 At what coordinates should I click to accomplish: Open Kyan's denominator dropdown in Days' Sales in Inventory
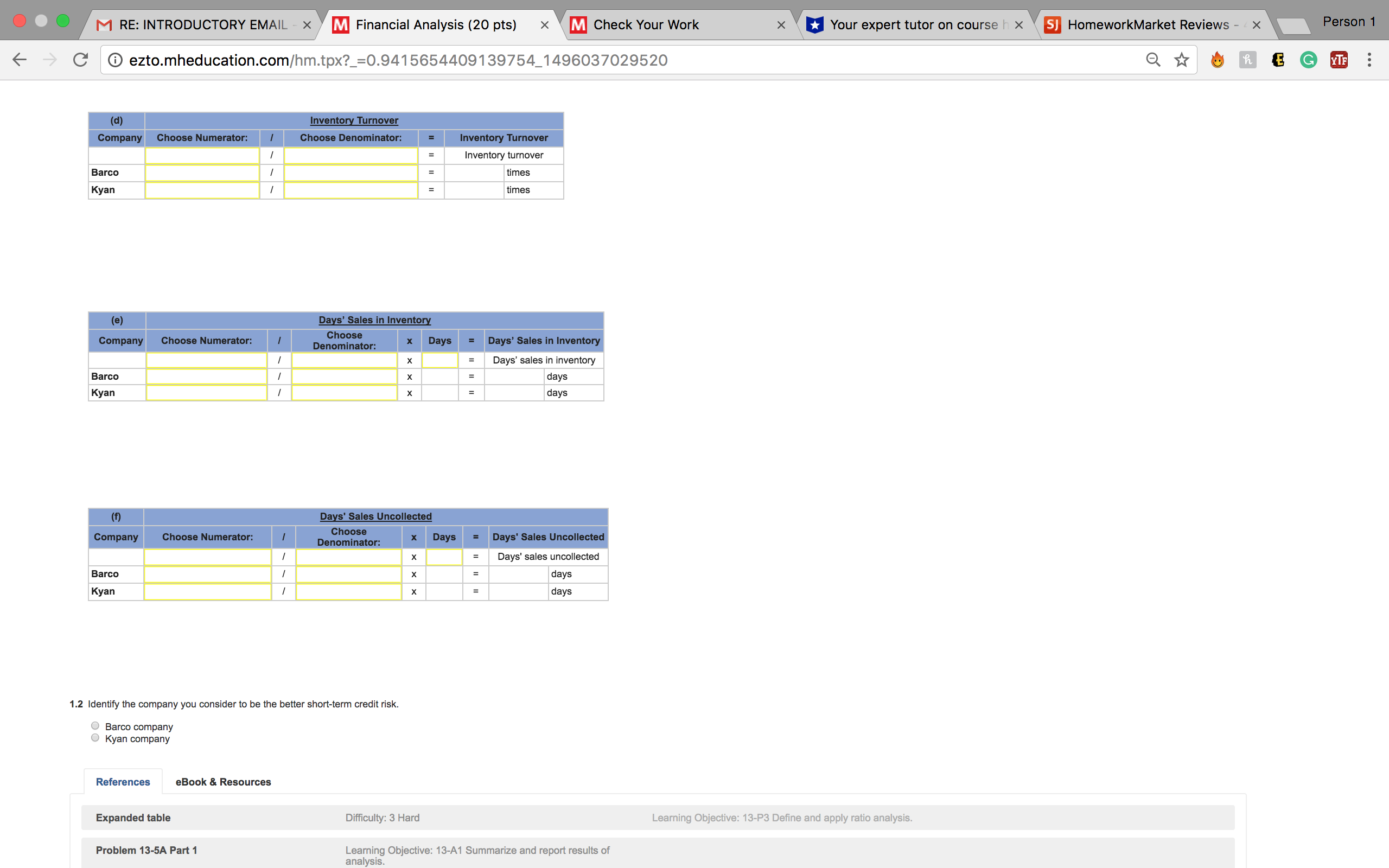coord(343,392)
